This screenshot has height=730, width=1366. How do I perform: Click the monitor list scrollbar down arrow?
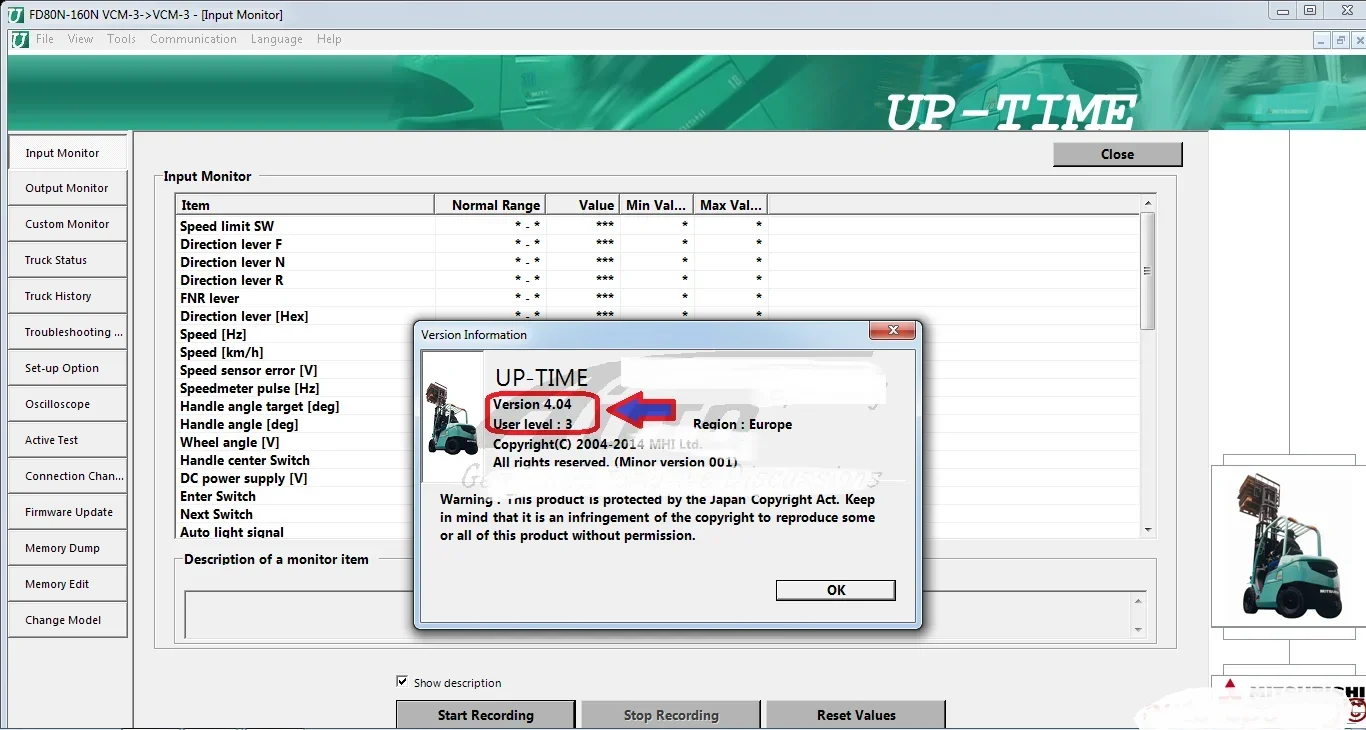tap(1148, 530)
